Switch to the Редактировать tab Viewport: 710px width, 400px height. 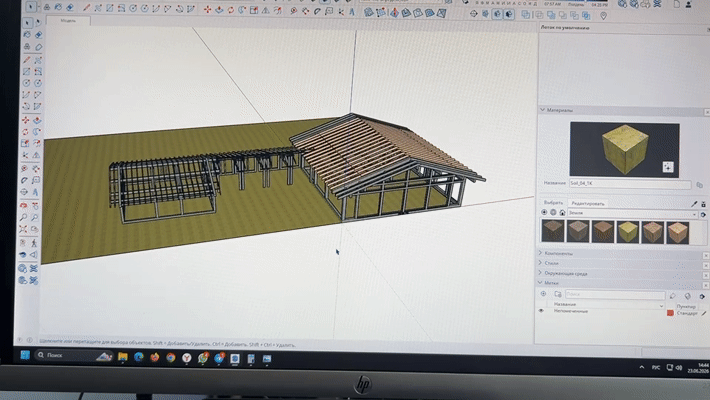(x=588, y=203)
